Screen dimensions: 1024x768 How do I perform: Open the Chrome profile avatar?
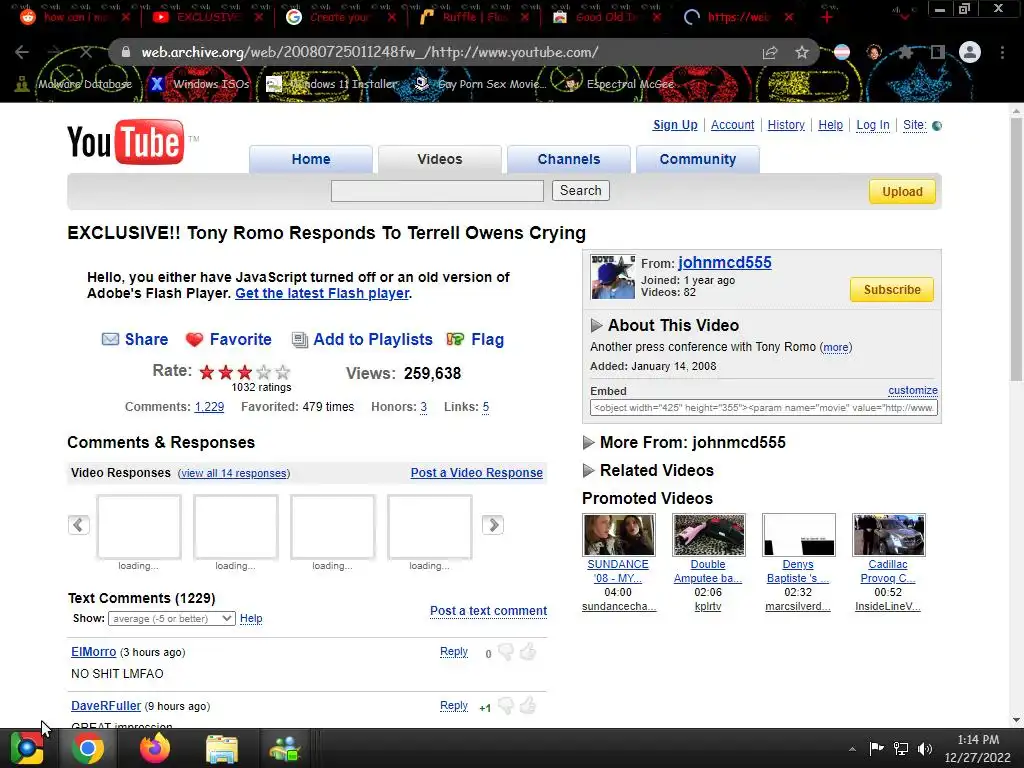970,52
